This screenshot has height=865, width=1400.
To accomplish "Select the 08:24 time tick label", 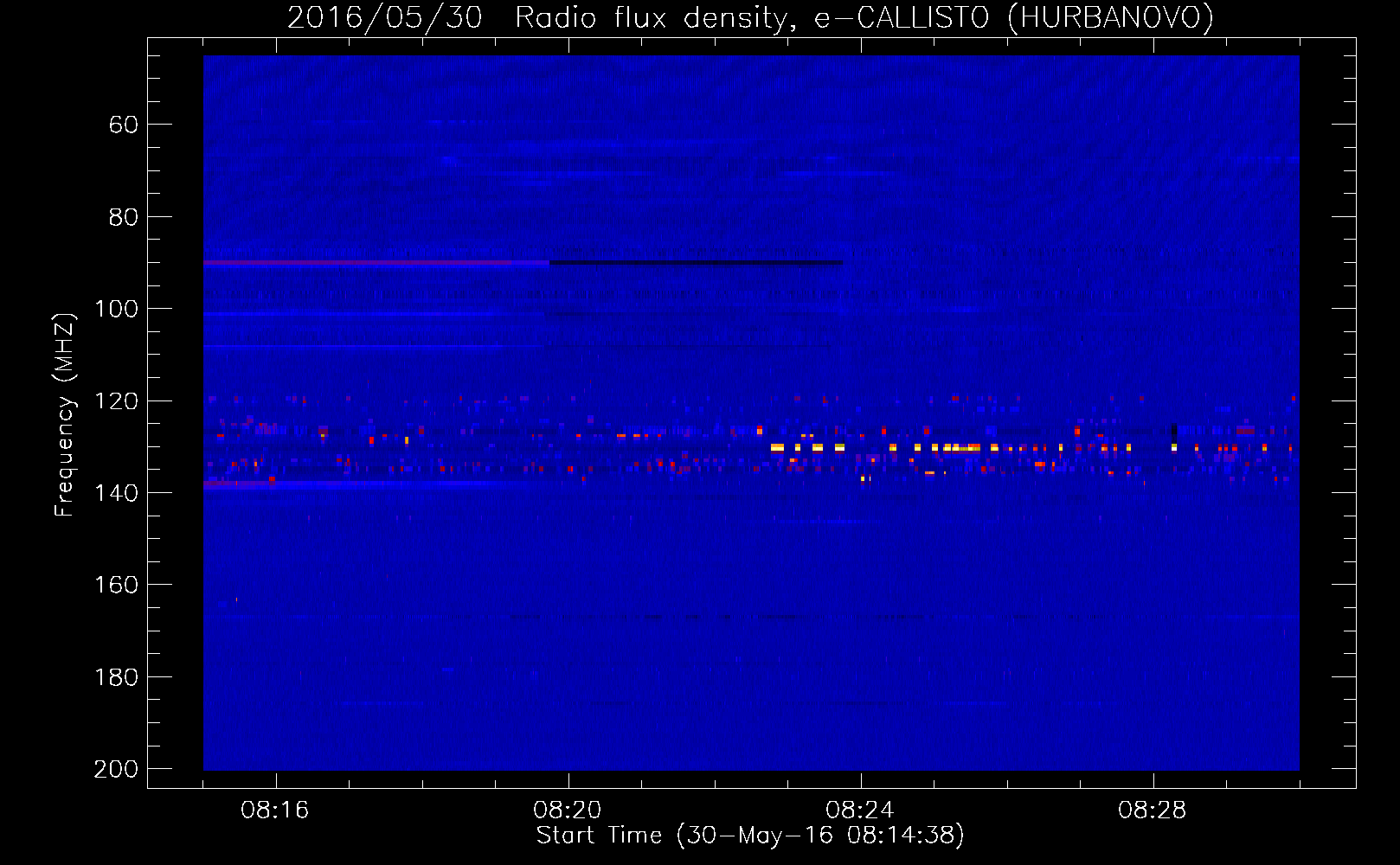I will pyautogui.click(x=860, y=811).
